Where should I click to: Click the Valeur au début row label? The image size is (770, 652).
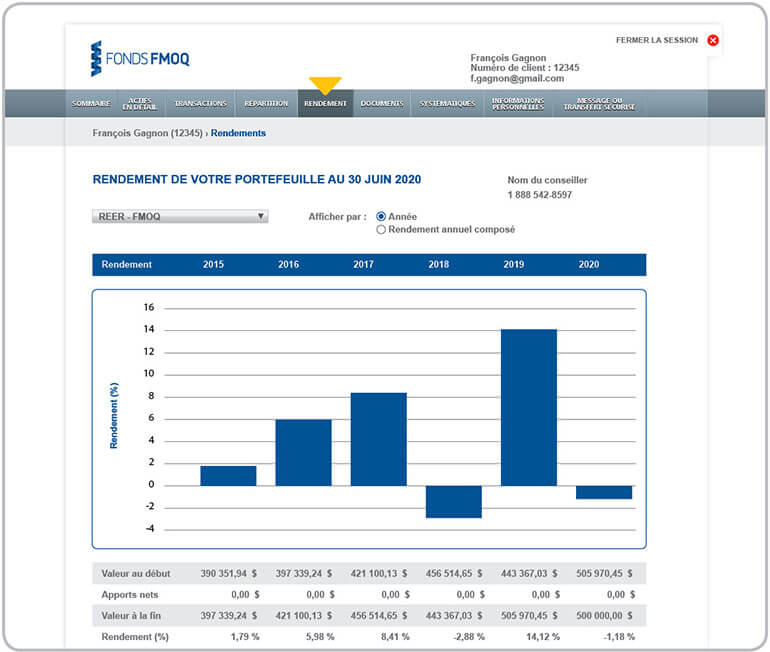point(136,573)
